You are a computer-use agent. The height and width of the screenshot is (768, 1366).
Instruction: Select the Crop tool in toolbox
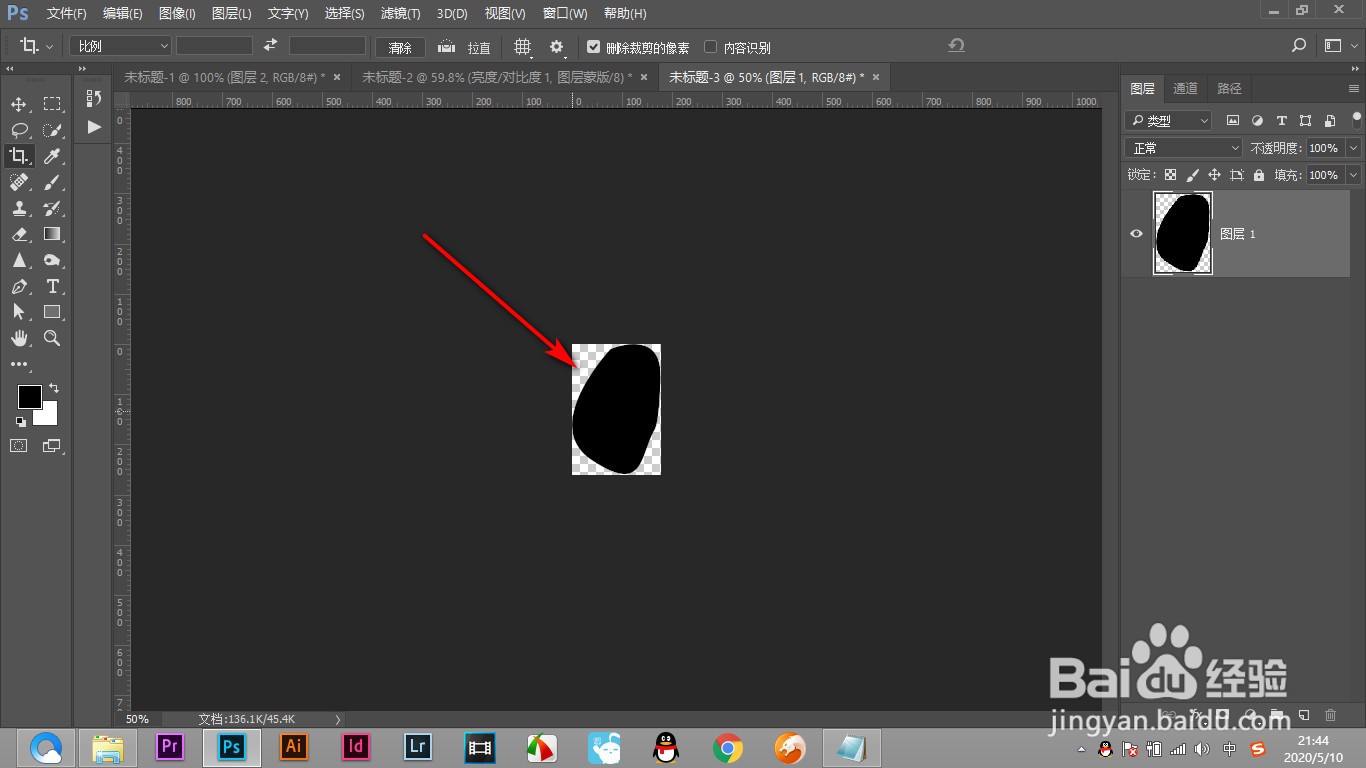[18, 156]
